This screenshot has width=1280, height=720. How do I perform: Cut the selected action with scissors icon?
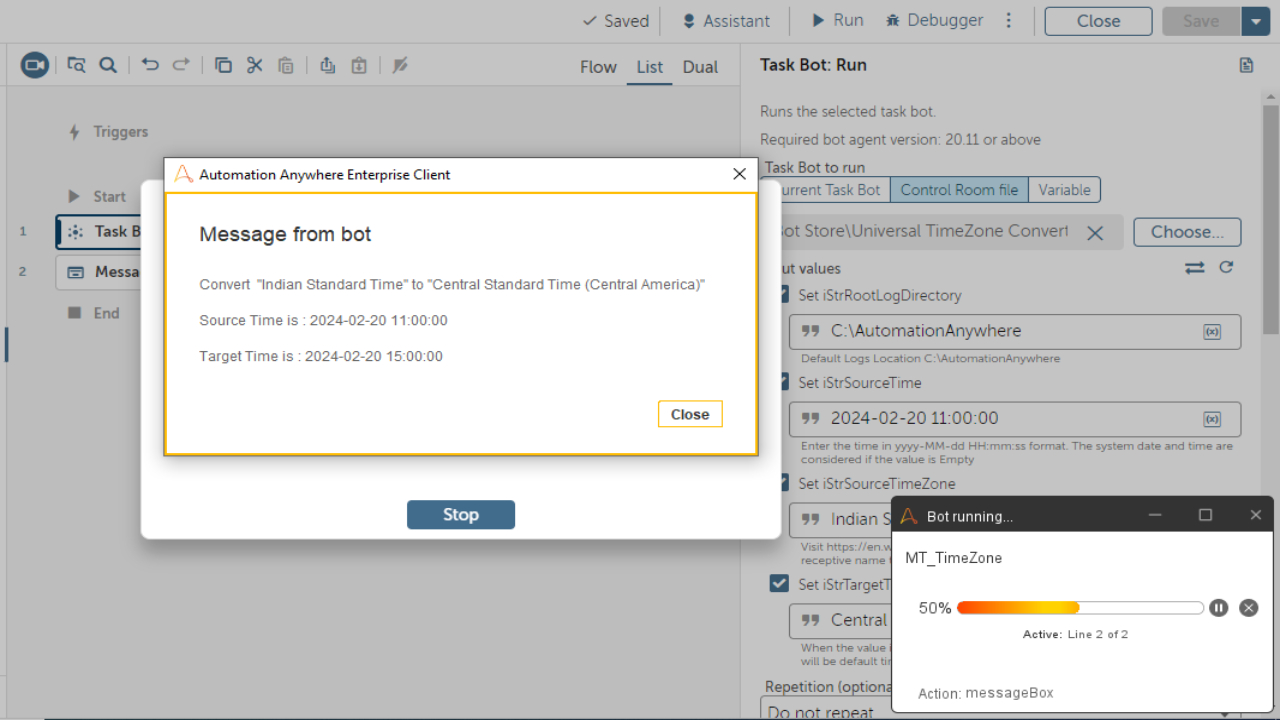click(x=254, y=66)
